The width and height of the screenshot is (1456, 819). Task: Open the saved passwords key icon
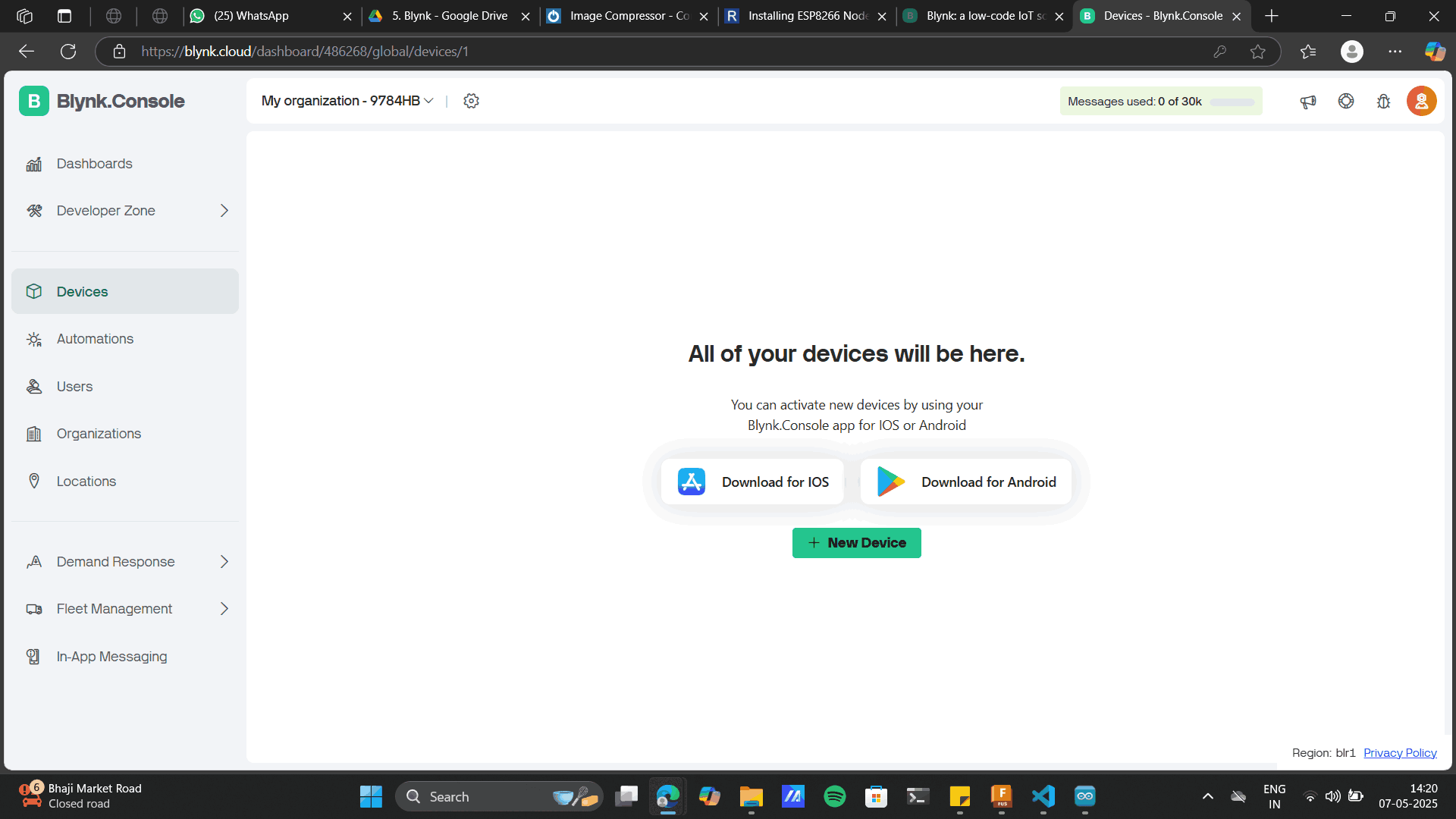[1220, 52]
